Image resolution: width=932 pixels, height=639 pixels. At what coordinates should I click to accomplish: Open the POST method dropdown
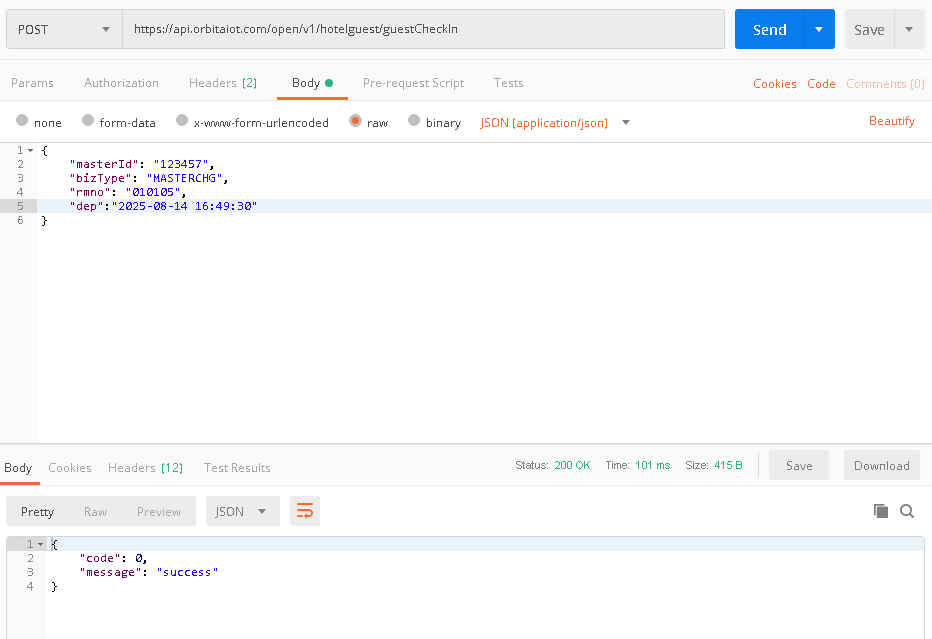[64, 30]
